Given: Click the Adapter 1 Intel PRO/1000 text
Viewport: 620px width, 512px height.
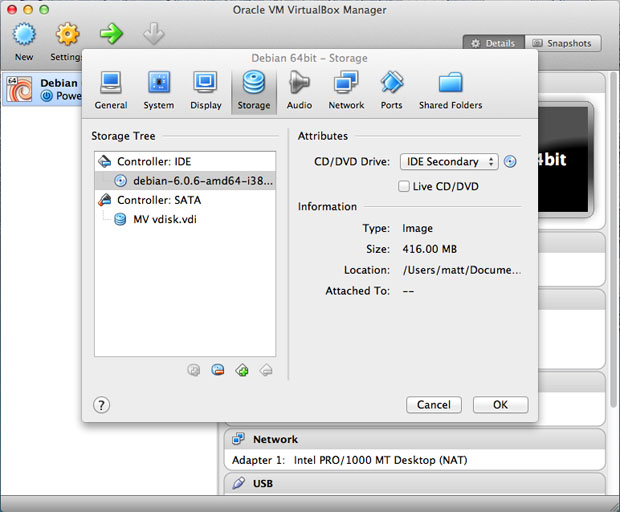Looking at the screenshot, I should coord(350,460).
